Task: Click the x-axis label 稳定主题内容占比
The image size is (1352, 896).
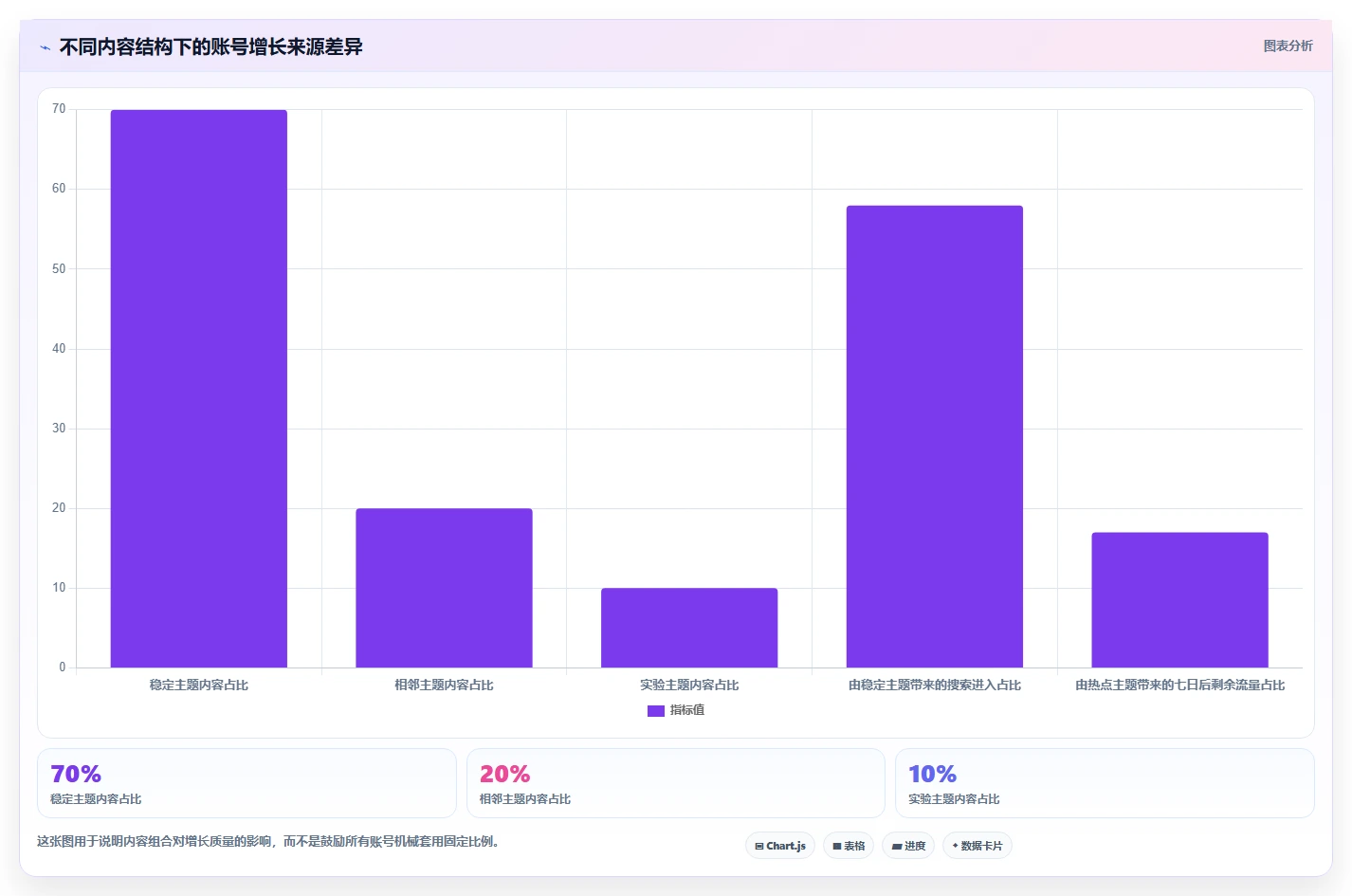Action: [199, 685]
